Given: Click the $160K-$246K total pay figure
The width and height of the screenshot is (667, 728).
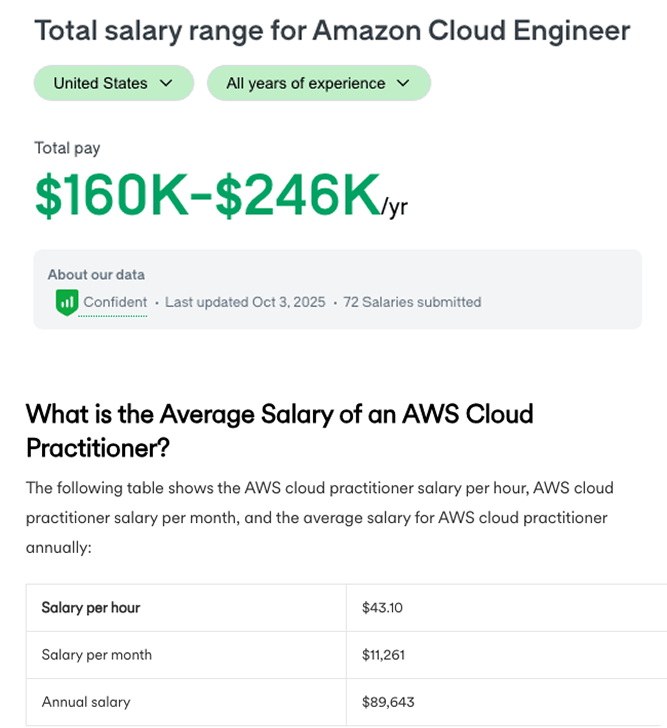Looking at the screenshot, I should (x=208, y=195).
